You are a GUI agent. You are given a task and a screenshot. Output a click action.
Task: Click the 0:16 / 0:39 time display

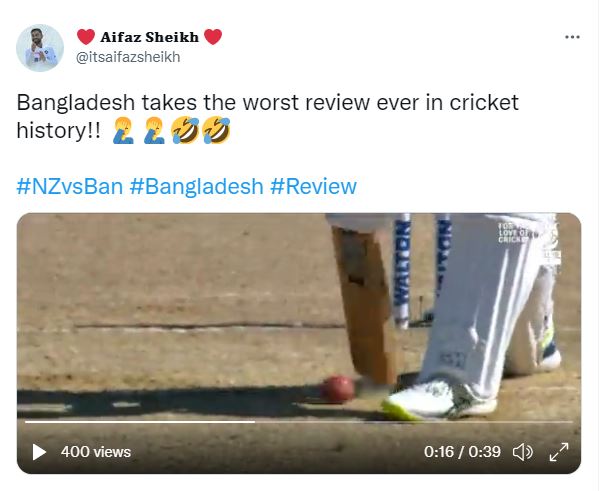[x=462, y=452]
